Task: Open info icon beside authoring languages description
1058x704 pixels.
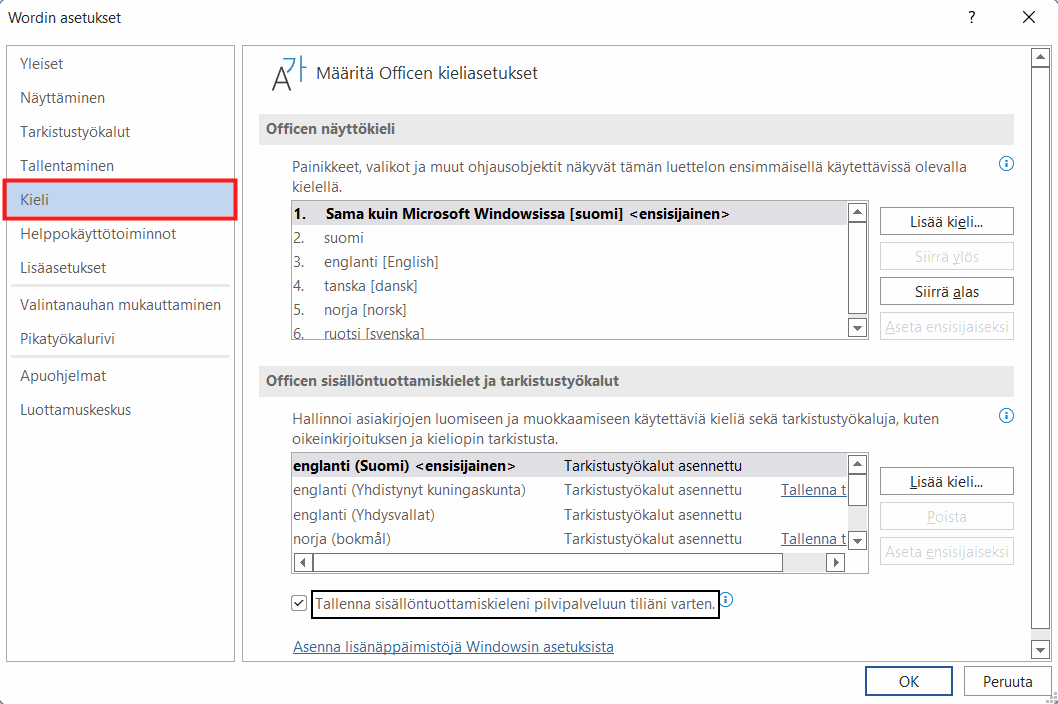Action: [x=1006, y=416]
